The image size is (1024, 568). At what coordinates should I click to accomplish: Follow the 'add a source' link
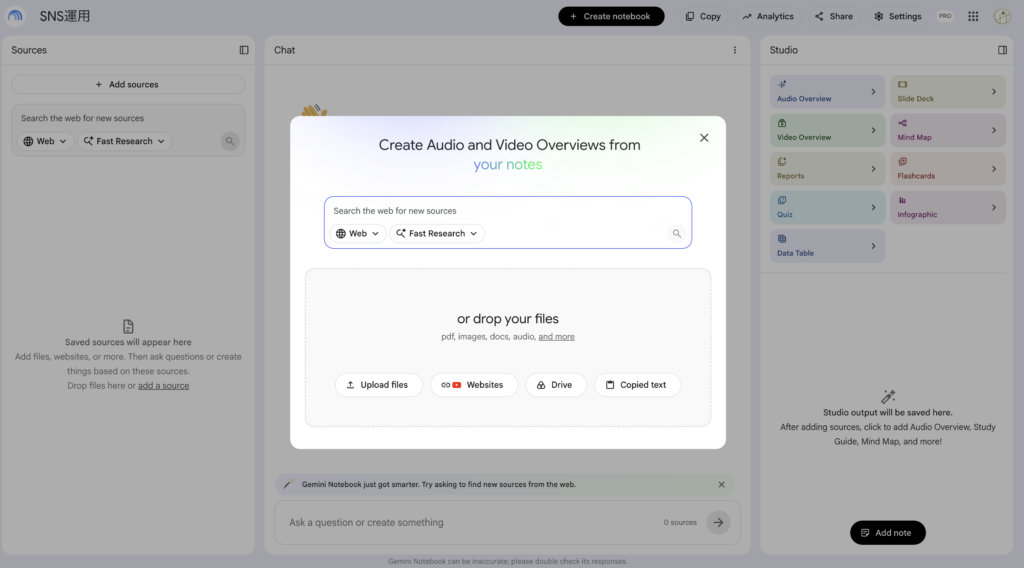tap(163, 386)
